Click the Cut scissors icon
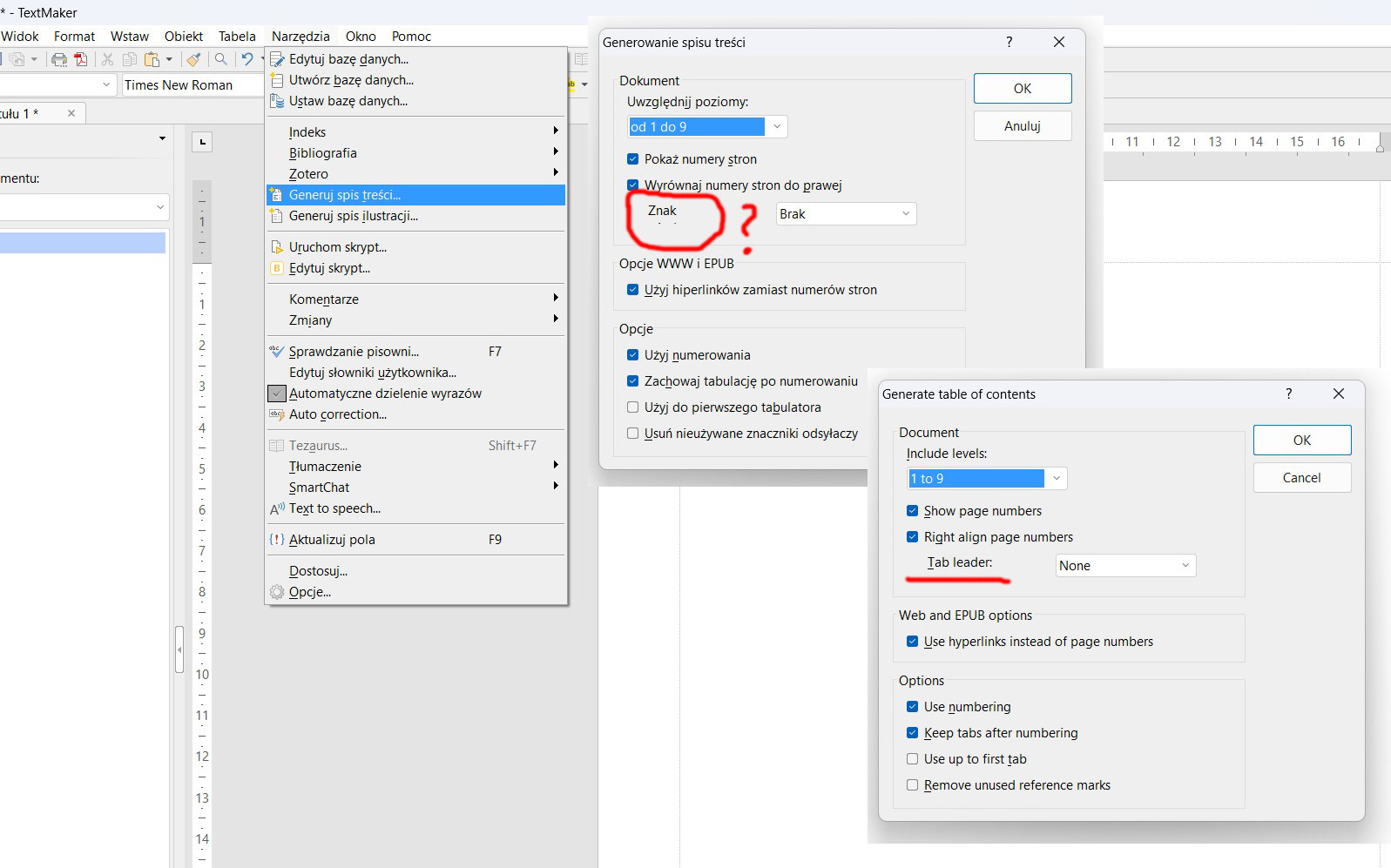The image size is (1391, 868). tap(107, 59)
